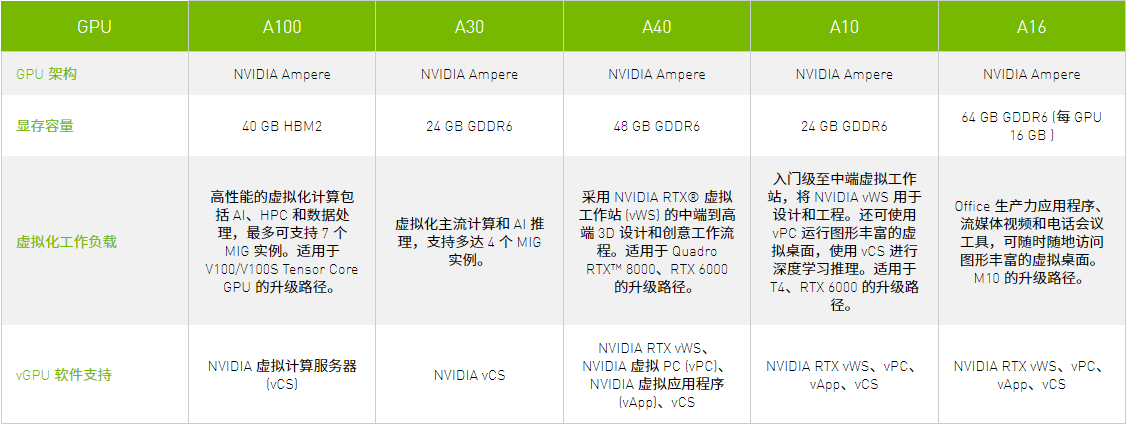Click the GPU column header cell
This screenshot has height=425, width=1127.
click(x=94, y=27)
